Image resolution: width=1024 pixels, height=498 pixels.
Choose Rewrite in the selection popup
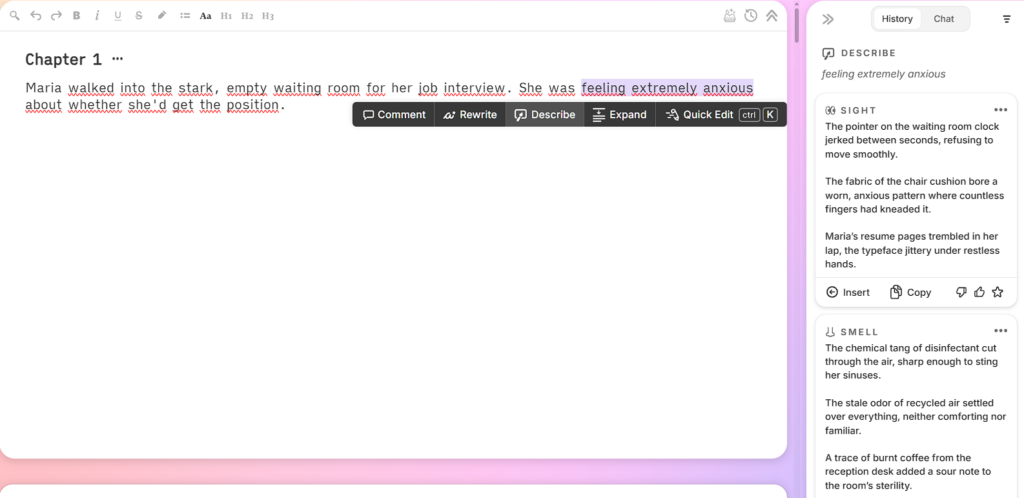[x=470, y=115]
